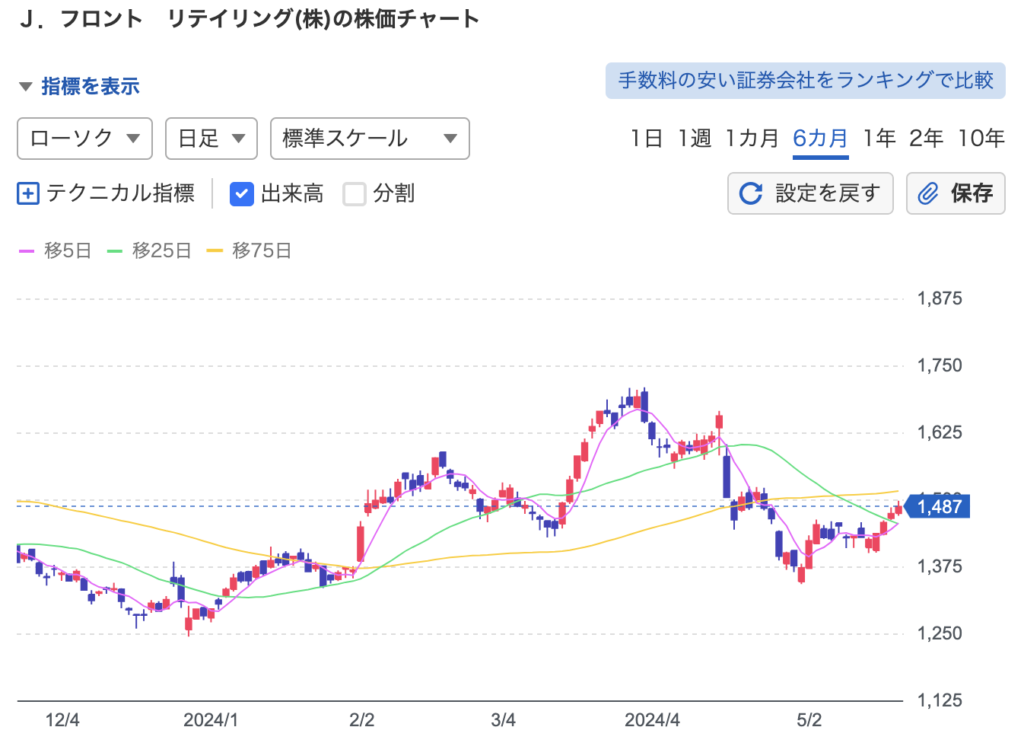The width and height of the screenshot is (1024, 743).
Task: Click the 12/4 date axis label
Action: (62, 720)
